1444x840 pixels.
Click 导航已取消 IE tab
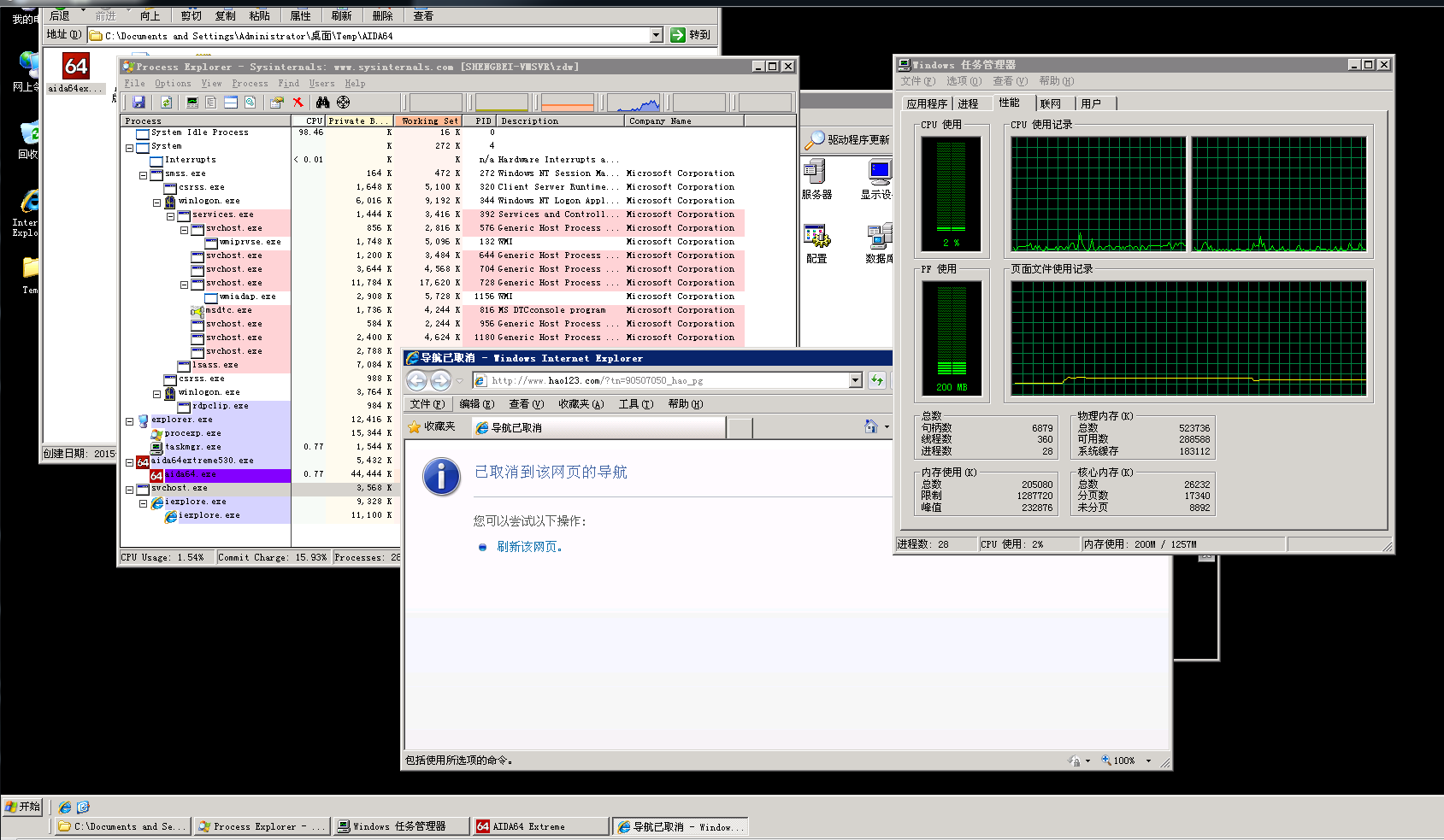tap(598, 427)
